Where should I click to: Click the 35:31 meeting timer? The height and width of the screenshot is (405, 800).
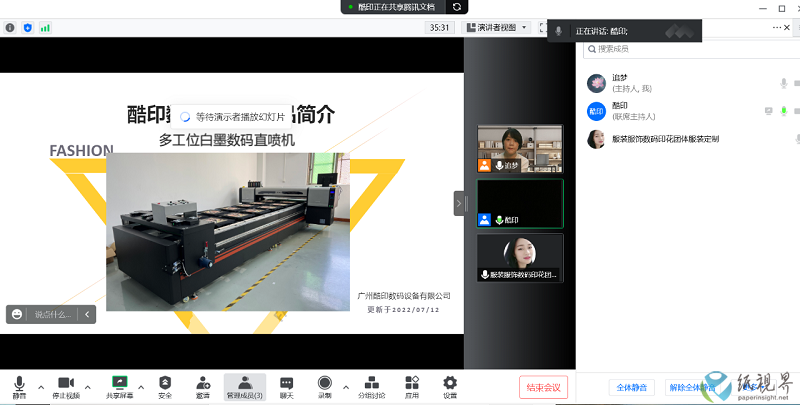(439, 28)
